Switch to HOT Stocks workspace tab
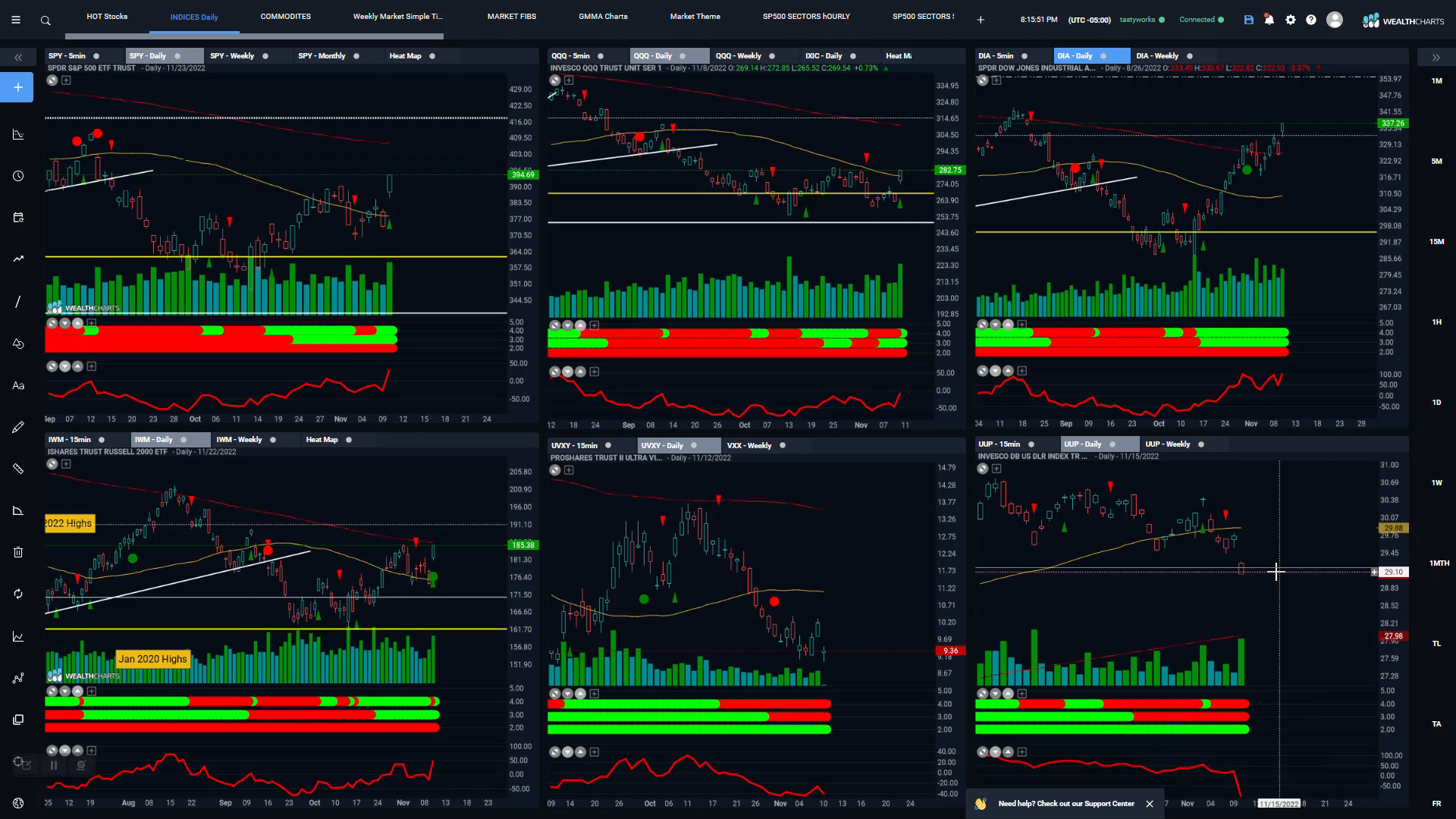Screen dimensions: 1456x819 [107, 17]
